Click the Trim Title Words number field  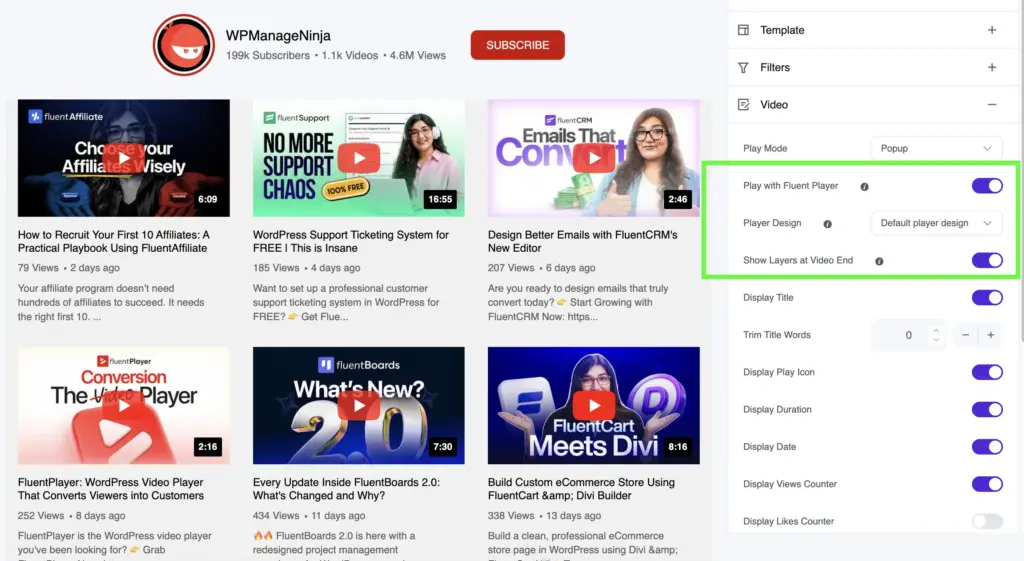pyautogui.click(x=908, y=334)
